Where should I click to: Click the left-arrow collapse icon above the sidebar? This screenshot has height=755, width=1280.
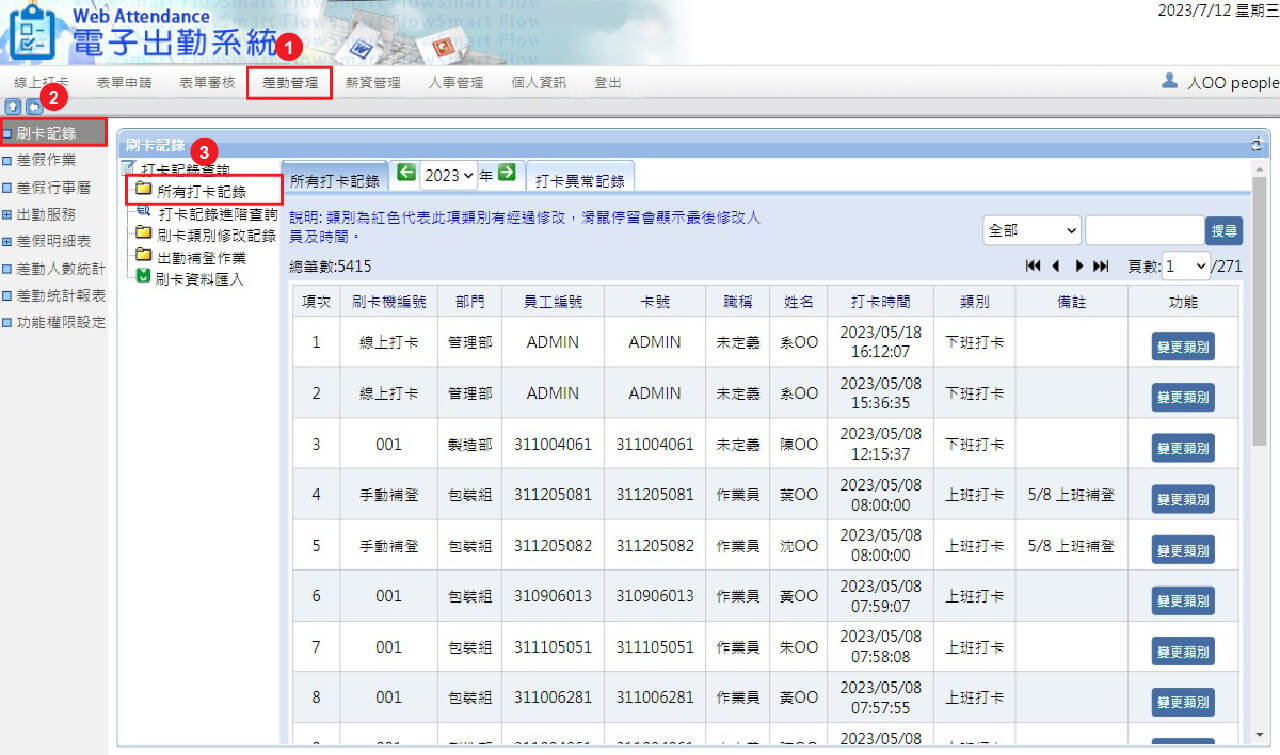pos(34,106)
